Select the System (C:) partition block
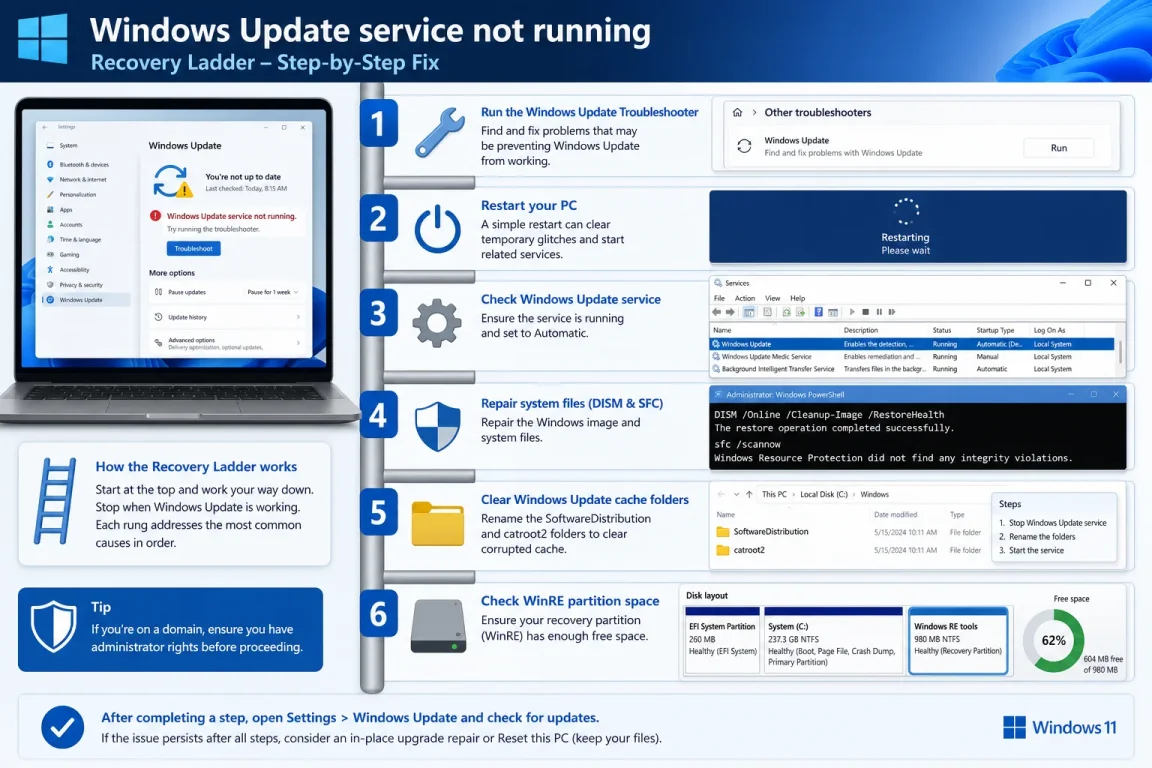 (833, 640)
